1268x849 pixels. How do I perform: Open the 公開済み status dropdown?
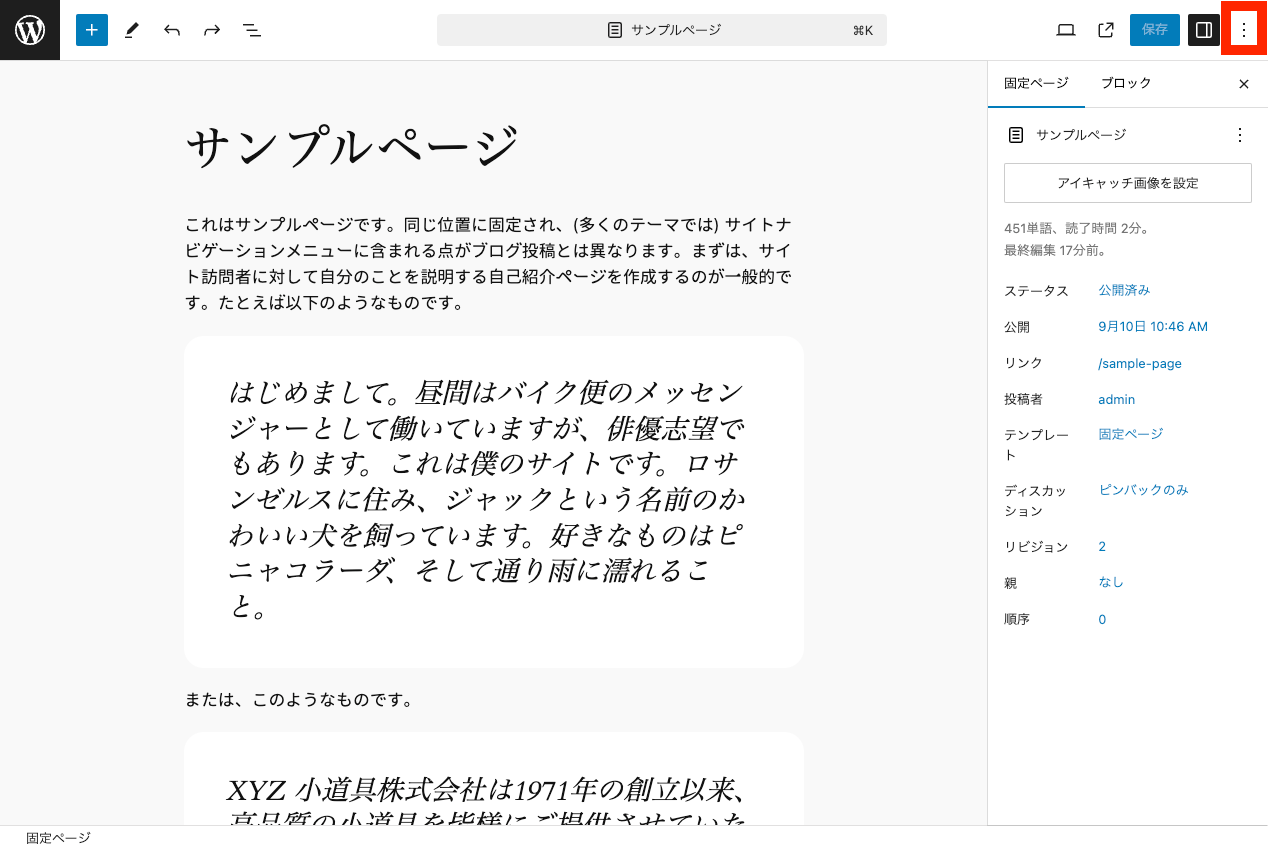pyautogui.click(x=1124, y=290)
